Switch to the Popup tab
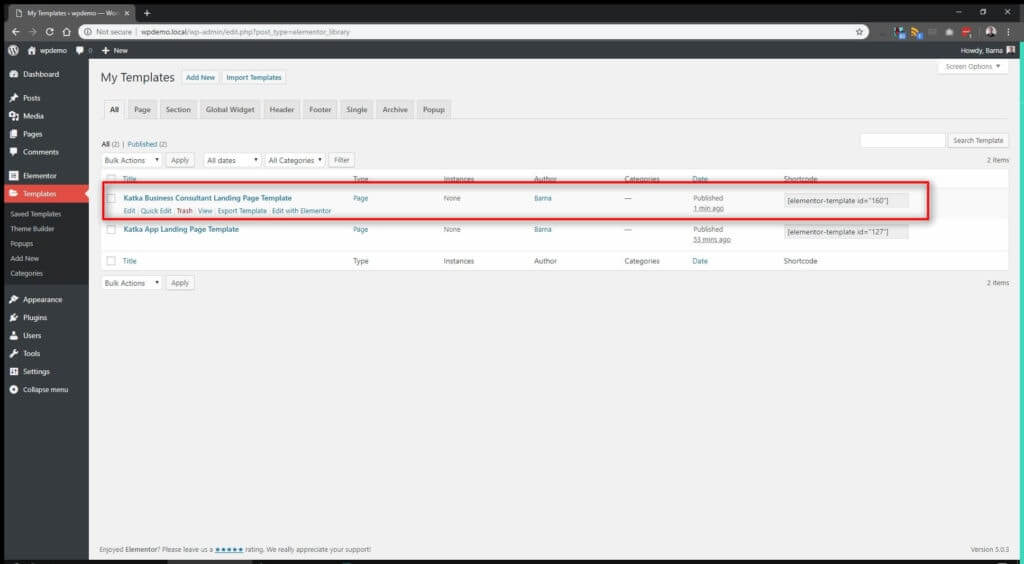The width and height of the screenshot is (1024, 564). (x=433, y=109)
